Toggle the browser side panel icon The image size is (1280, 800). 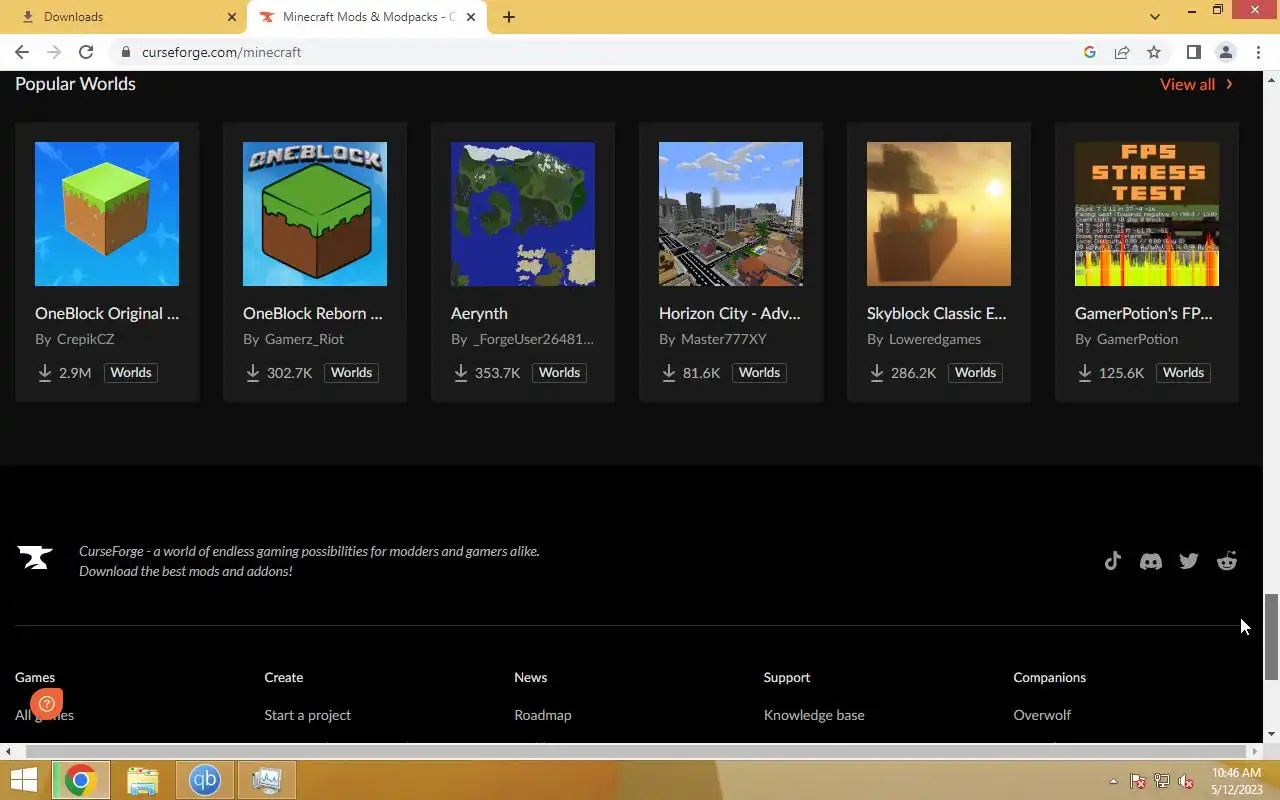[1193, 52]
